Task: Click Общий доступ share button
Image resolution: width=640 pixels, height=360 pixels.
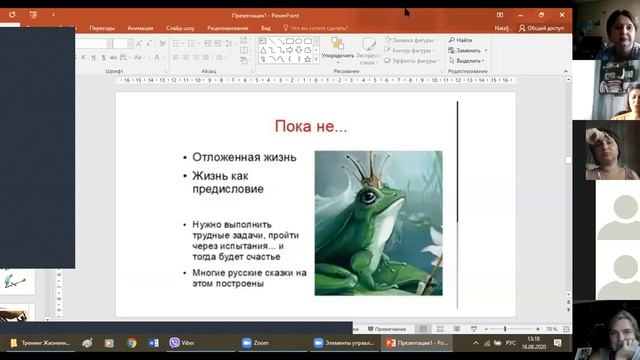Action: [542, 28]
